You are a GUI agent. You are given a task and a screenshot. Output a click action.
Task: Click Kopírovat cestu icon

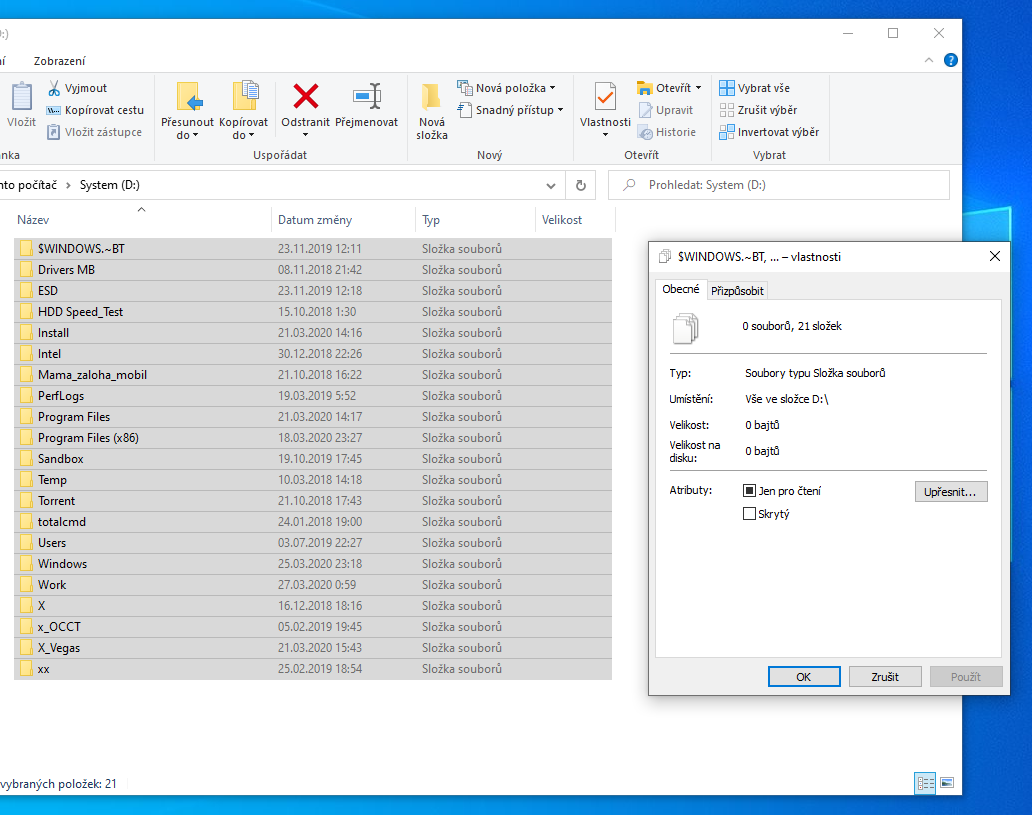tap(54, 110)
